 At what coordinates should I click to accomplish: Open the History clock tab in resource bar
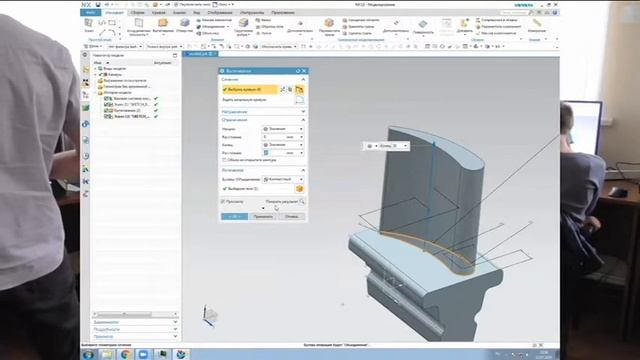86,156
